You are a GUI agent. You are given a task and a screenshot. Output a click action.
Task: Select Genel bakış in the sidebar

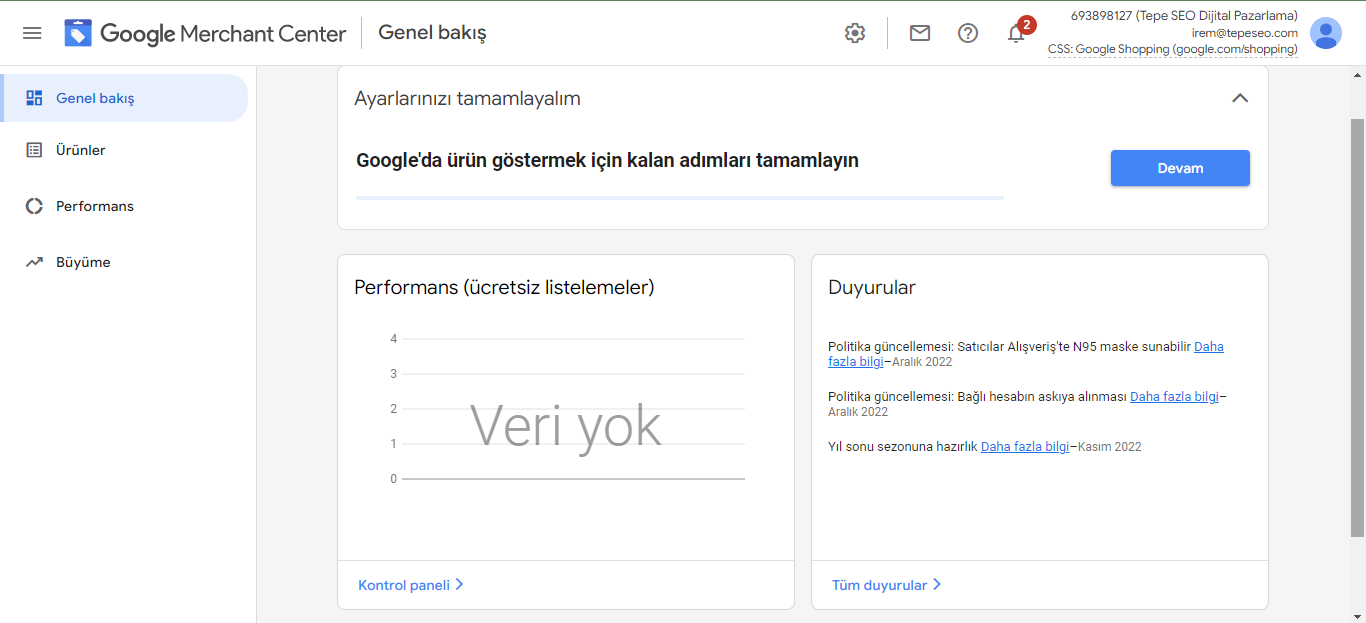[x=95, y=98]
